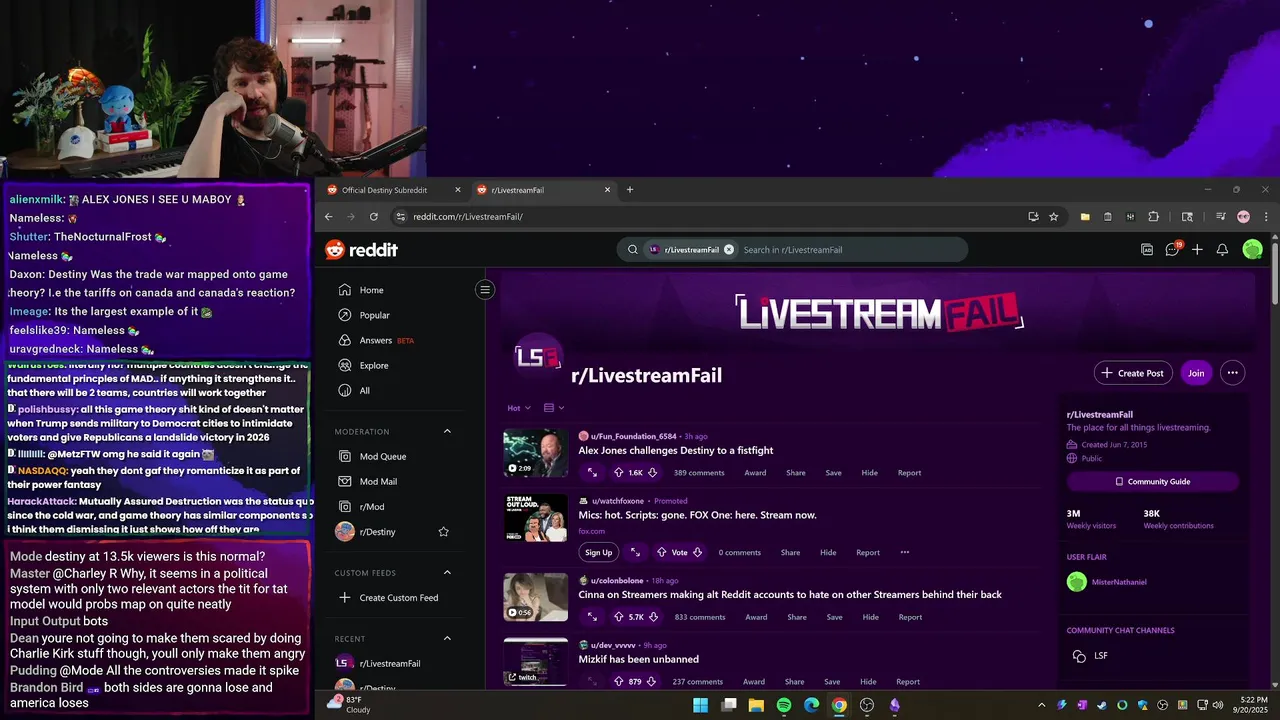Click the Create Post button
This screenshot has height=720, width=1280.
[x=1133, y=373]
